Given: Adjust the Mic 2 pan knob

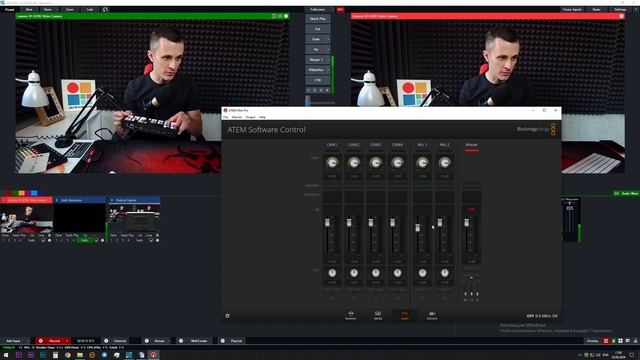Looking at the screenshot, I should tap(444, 273).
